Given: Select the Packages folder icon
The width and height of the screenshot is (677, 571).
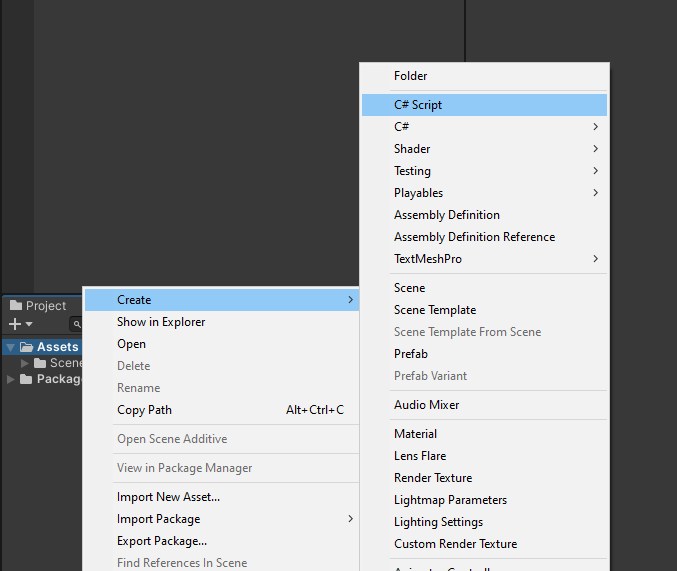Looking at the screenshot, I should tap(26, 379).
